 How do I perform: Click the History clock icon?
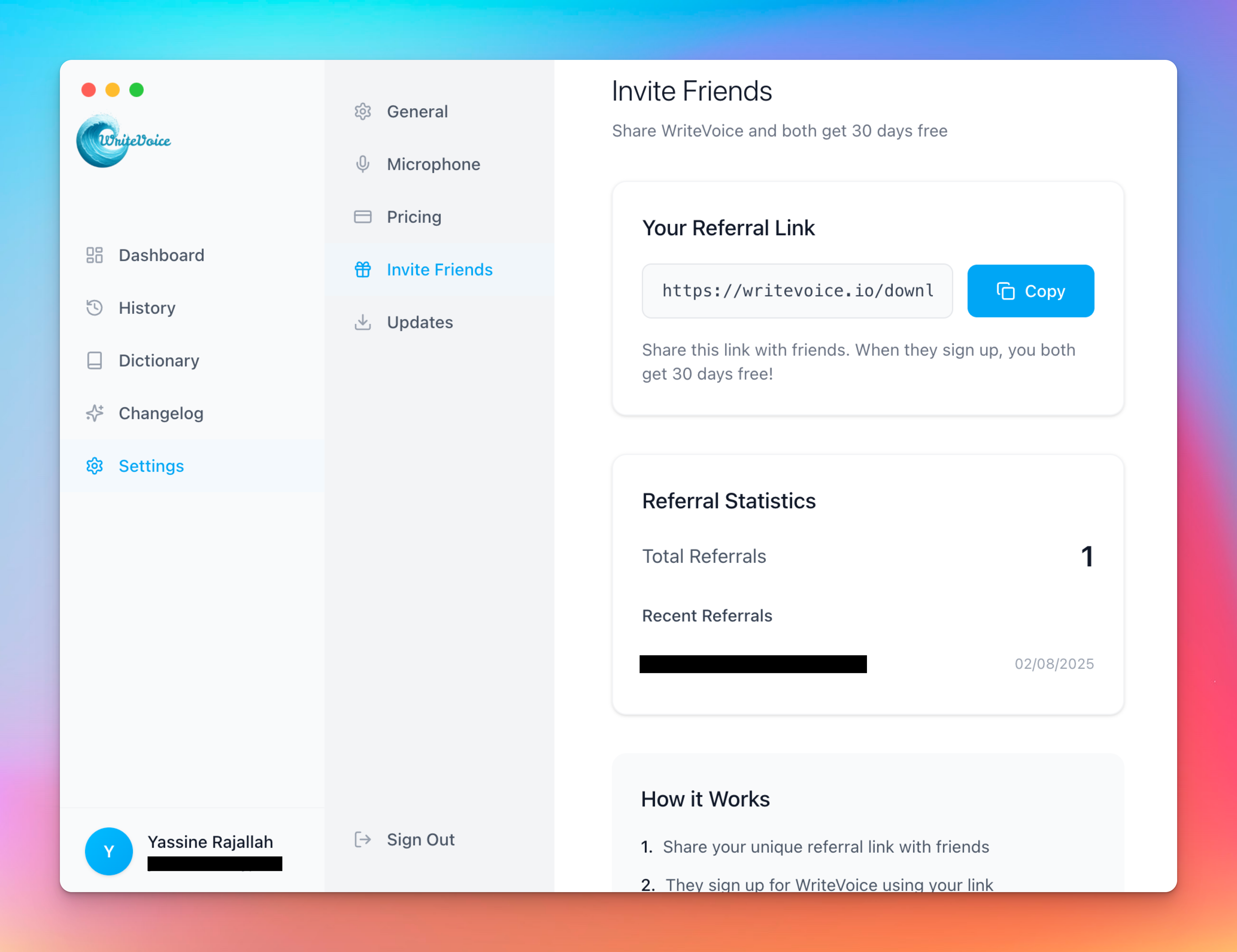94,308
